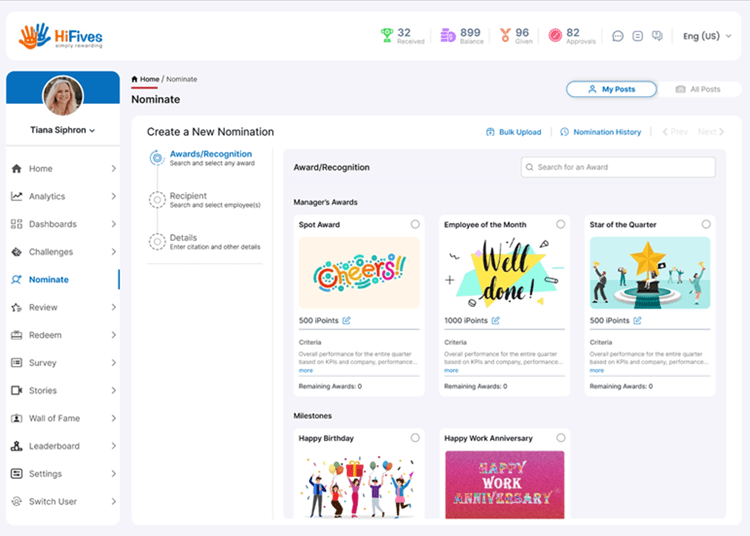Click the Bulk Upload button
Screen dimensions: 750x536
(x=513, y=132)
